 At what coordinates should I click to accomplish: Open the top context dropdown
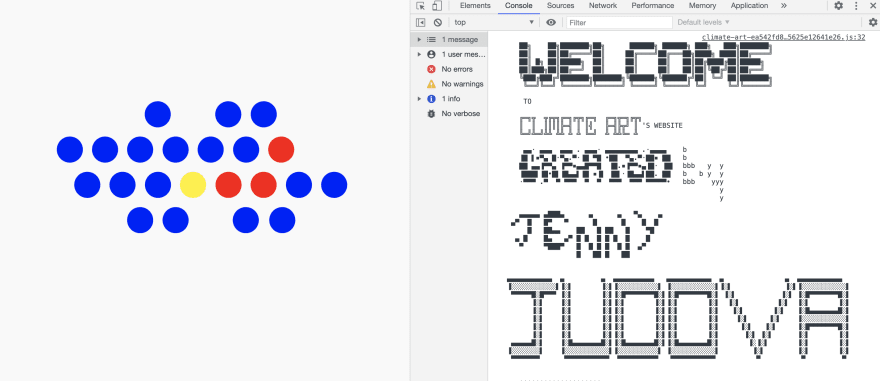493,22
